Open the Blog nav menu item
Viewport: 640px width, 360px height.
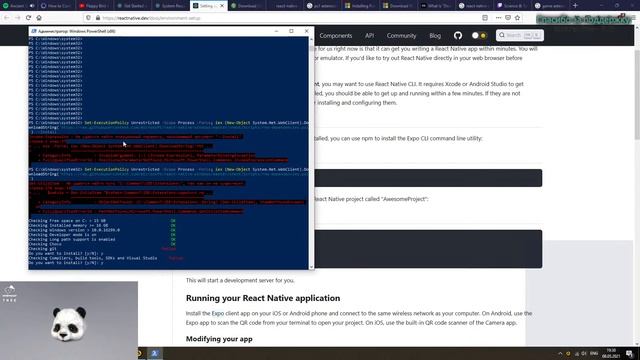435,36
